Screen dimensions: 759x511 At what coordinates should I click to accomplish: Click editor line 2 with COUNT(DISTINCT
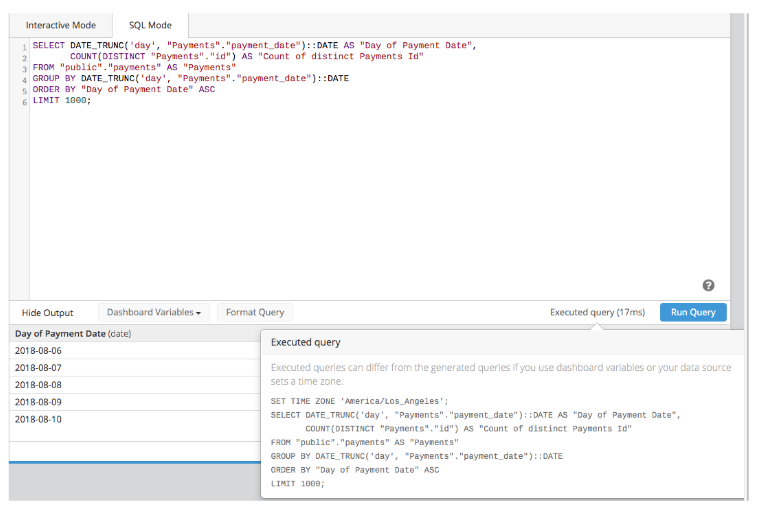246,57
